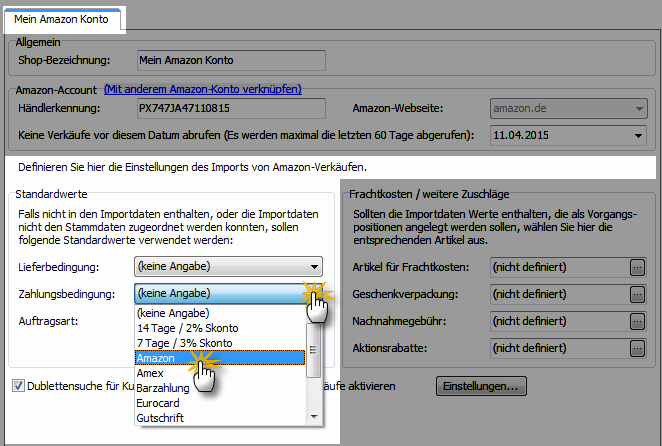Image resolution: width=662 pixels, height=446 pixels.
Task: Choose (keine Angabe) in the open list
Action: [220, 313]
